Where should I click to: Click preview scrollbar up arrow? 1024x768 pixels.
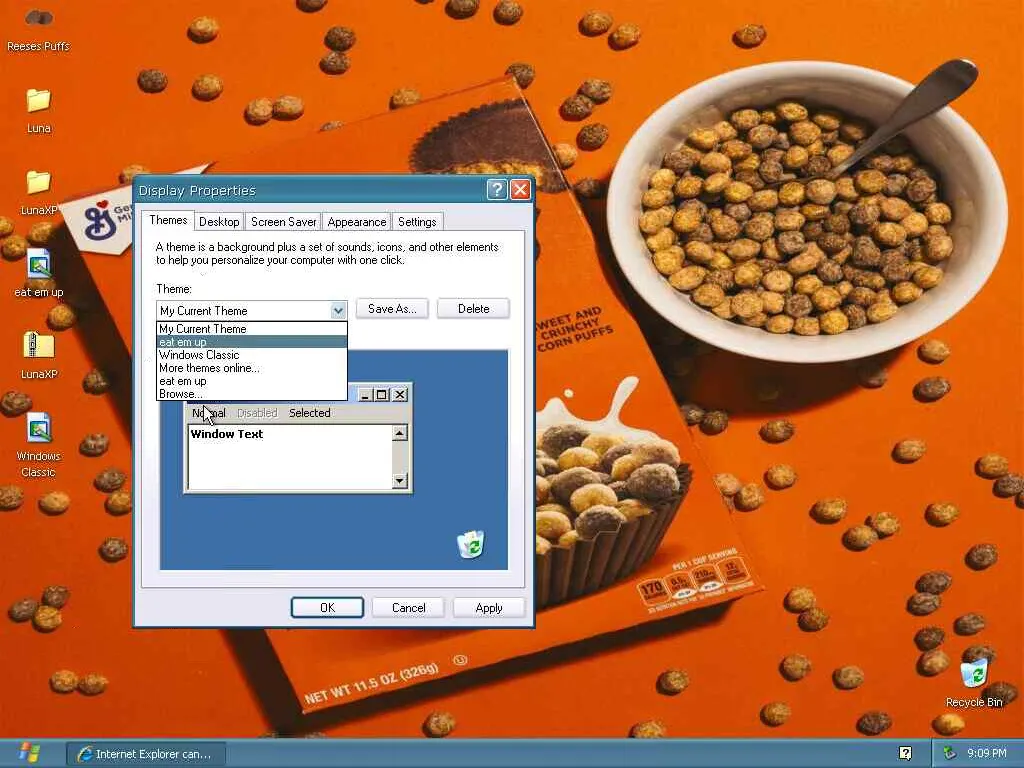coord(400,433)
